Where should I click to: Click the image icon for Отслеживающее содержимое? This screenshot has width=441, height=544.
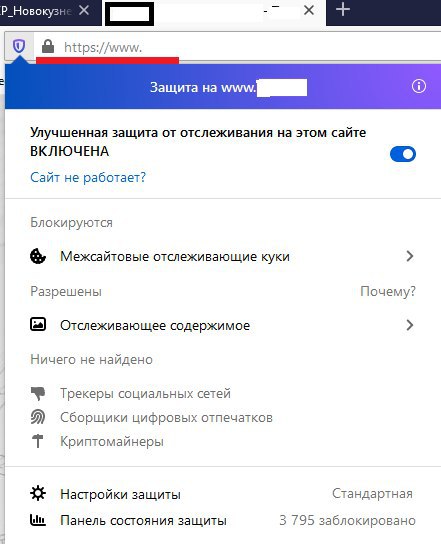coord(38,324)
